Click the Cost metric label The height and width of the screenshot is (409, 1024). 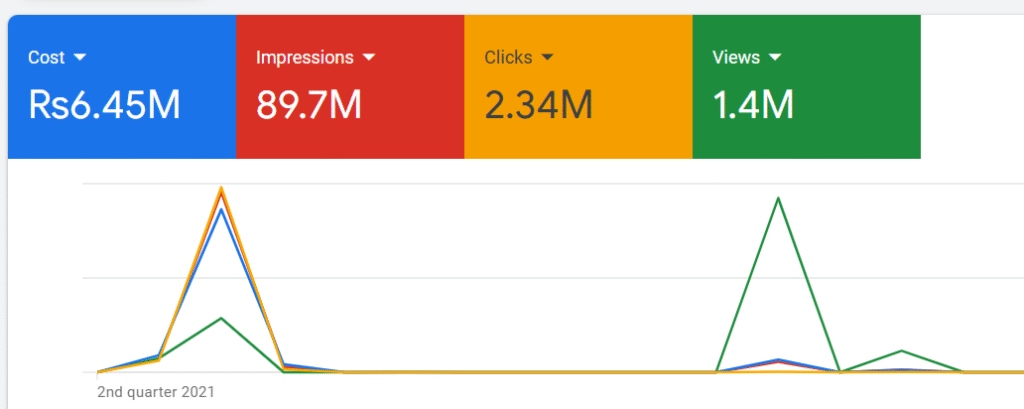[47, 57]
